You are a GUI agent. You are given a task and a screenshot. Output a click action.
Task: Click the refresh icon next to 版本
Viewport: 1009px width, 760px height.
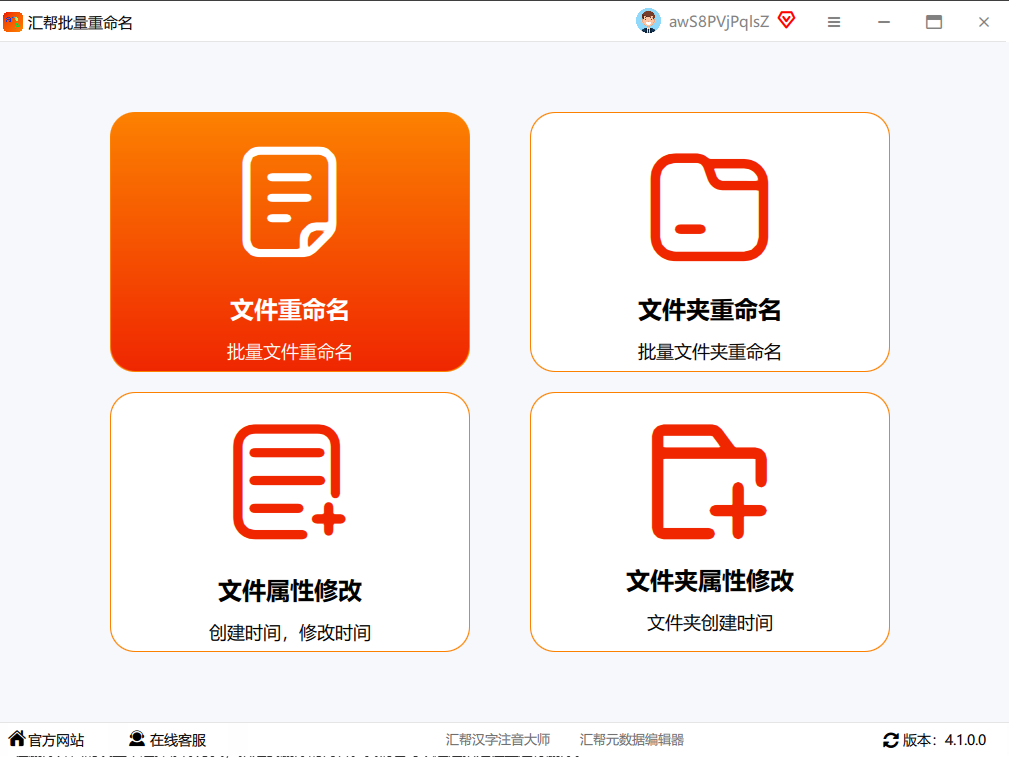[891, 741]
